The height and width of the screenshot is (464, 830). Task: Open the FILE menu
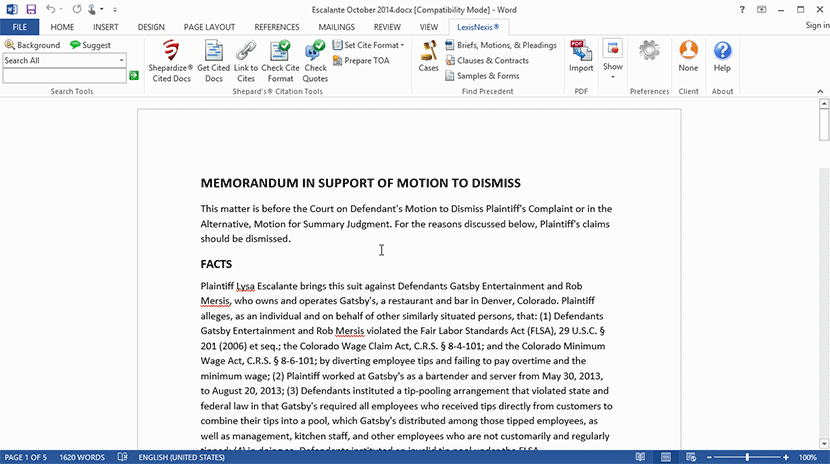pos(20,27)
